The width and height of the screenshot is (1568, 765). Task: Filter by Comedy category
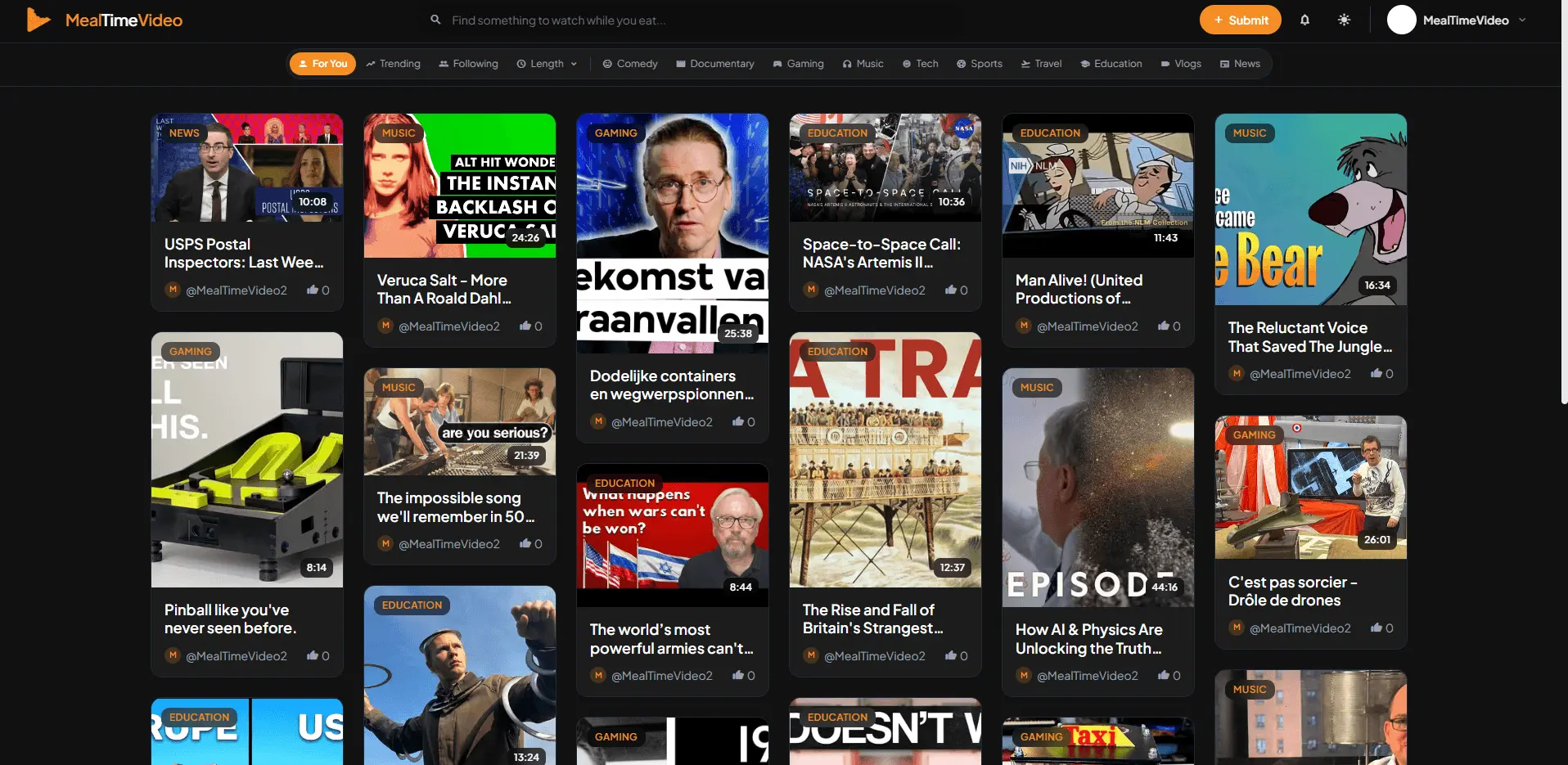(630, 64)
